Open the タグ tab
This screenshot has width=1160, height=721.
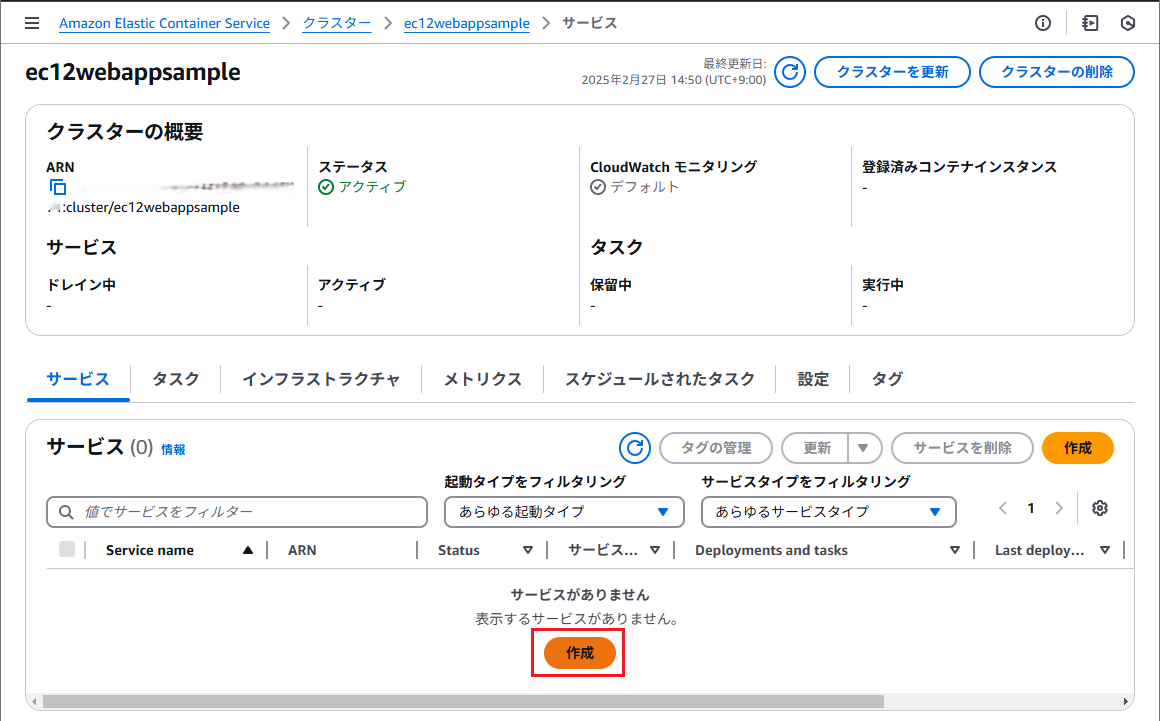(x=886, y=379)
